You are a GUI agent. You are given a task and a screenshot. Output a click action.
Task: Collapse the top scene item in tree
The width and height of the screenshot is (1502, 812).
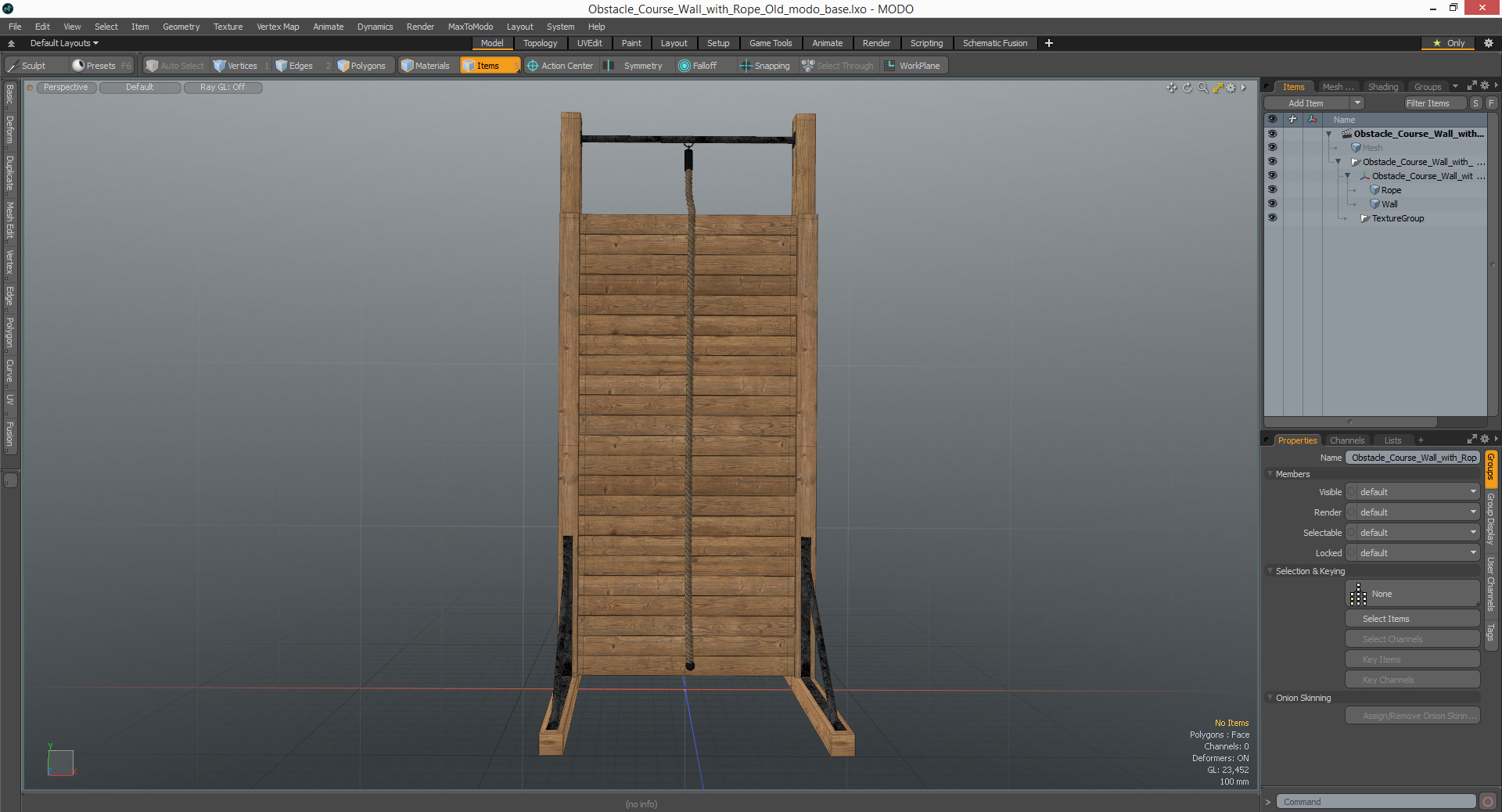click(1328, 135)
